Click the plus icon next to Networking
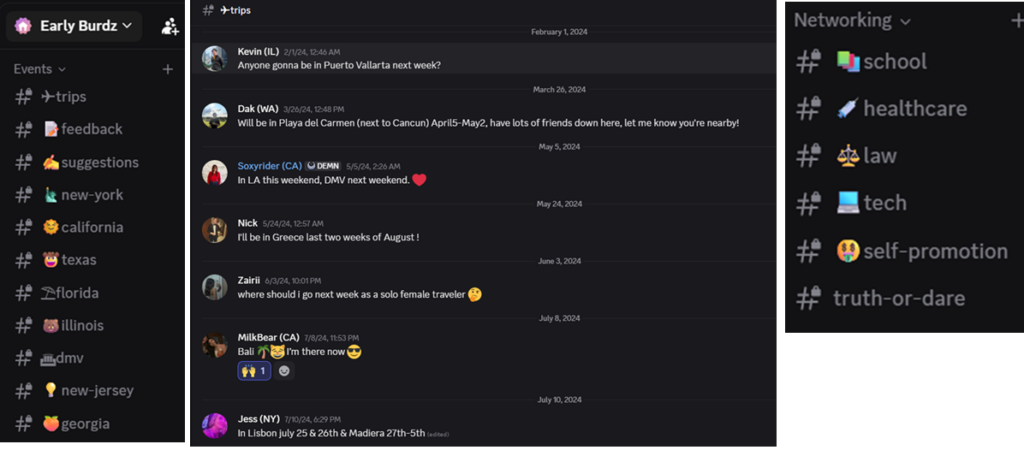 [1017, 20]
